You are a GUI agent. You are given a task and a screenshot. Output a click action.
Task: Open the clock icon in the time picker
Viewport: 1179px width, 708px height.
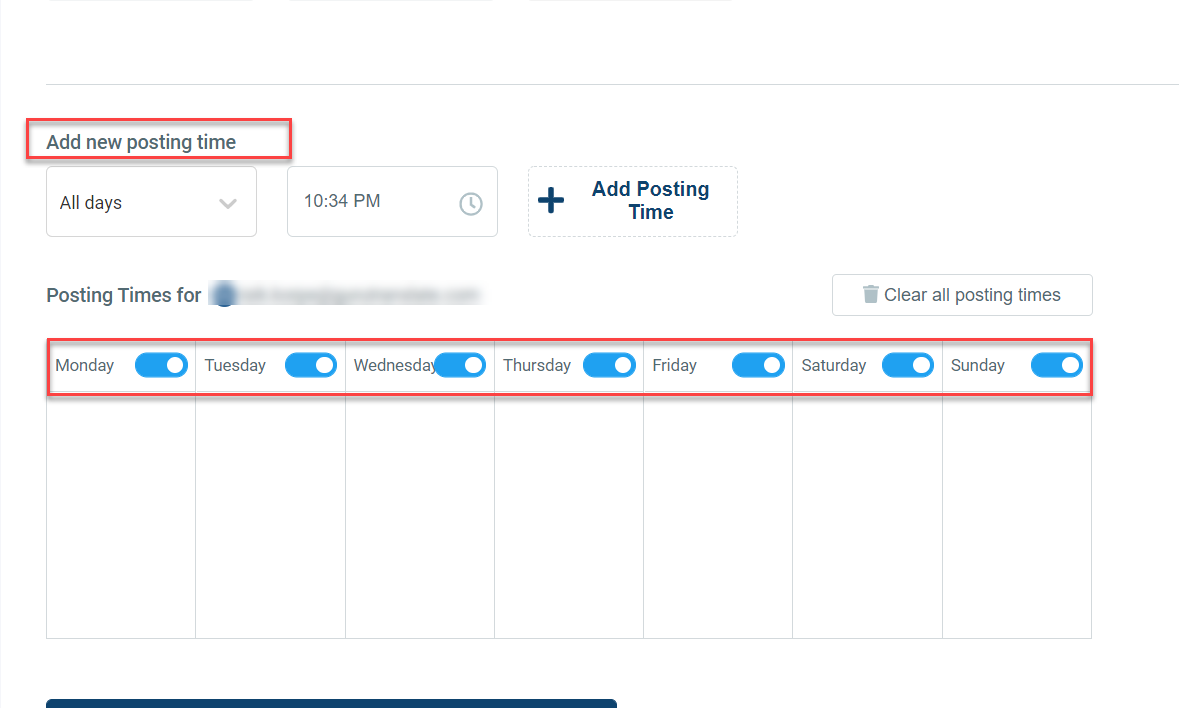pyautogui.click(x=470, y=201)
